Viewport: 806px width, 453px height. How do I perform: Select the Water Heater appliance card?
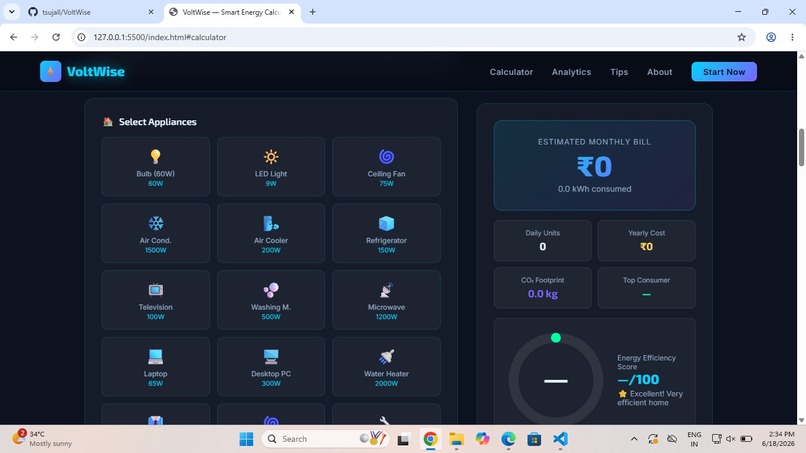(386, 367)
